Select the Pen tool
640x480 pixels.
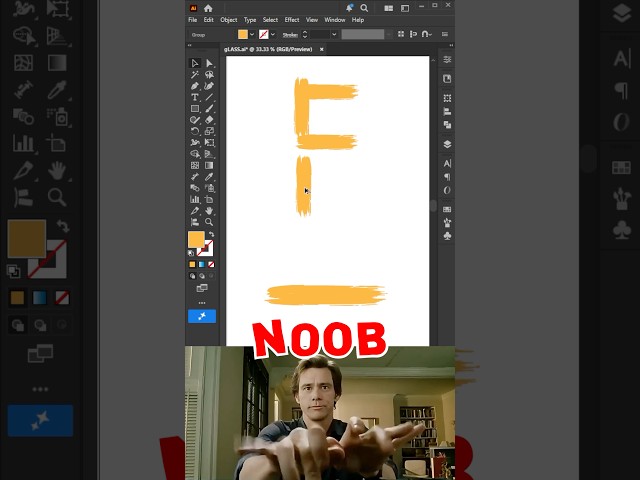click(195, 86)
